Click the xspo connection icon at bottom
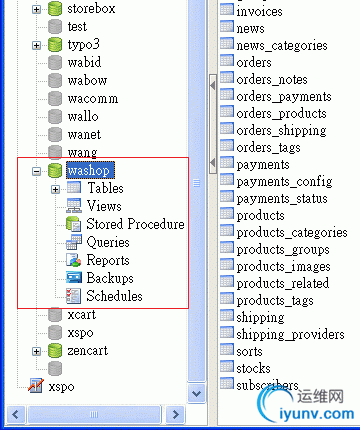360x430 pixels. 36,386
